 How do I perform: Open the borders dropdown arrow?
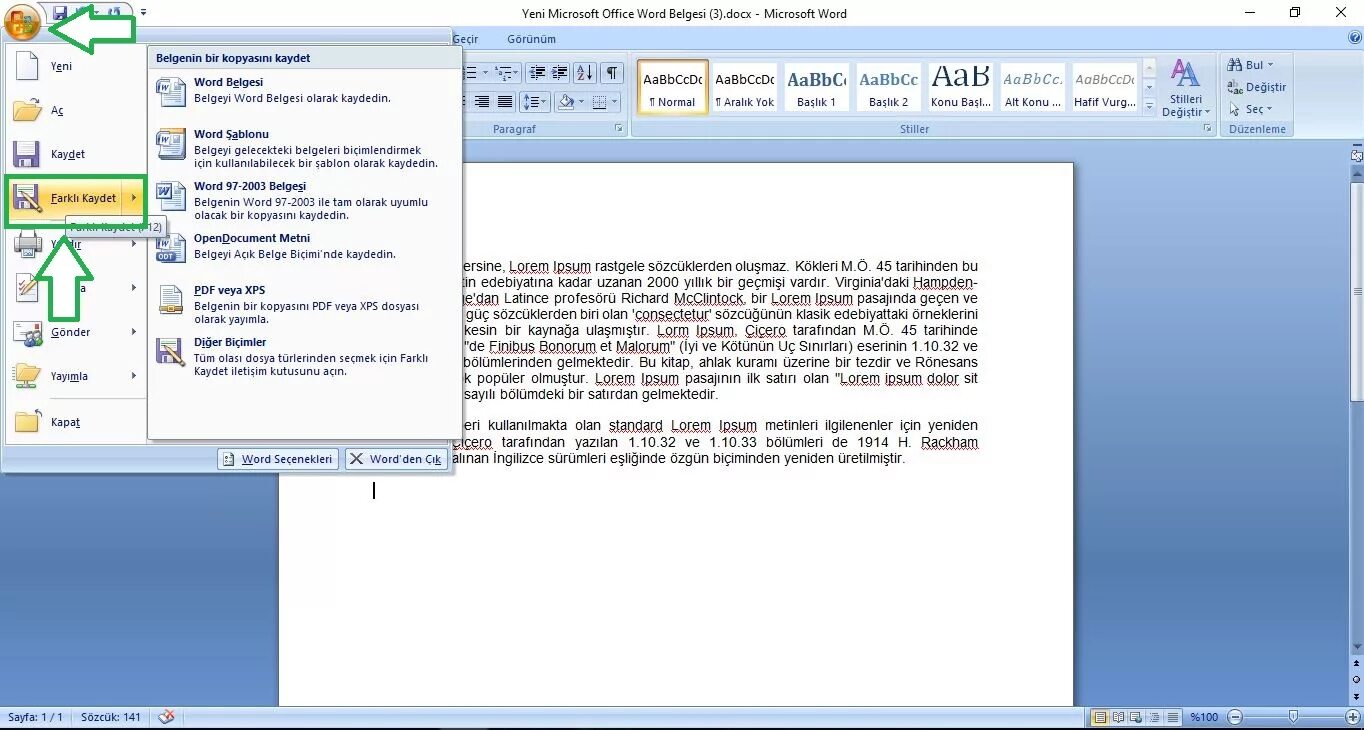pos(616,101)
